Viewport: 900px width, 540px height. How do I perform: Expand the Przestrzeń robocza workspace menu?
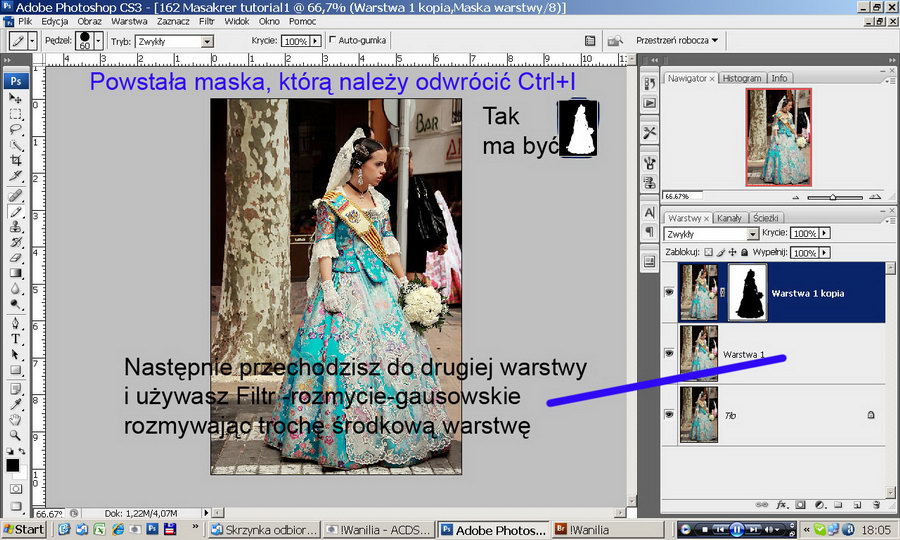[677, 41]
